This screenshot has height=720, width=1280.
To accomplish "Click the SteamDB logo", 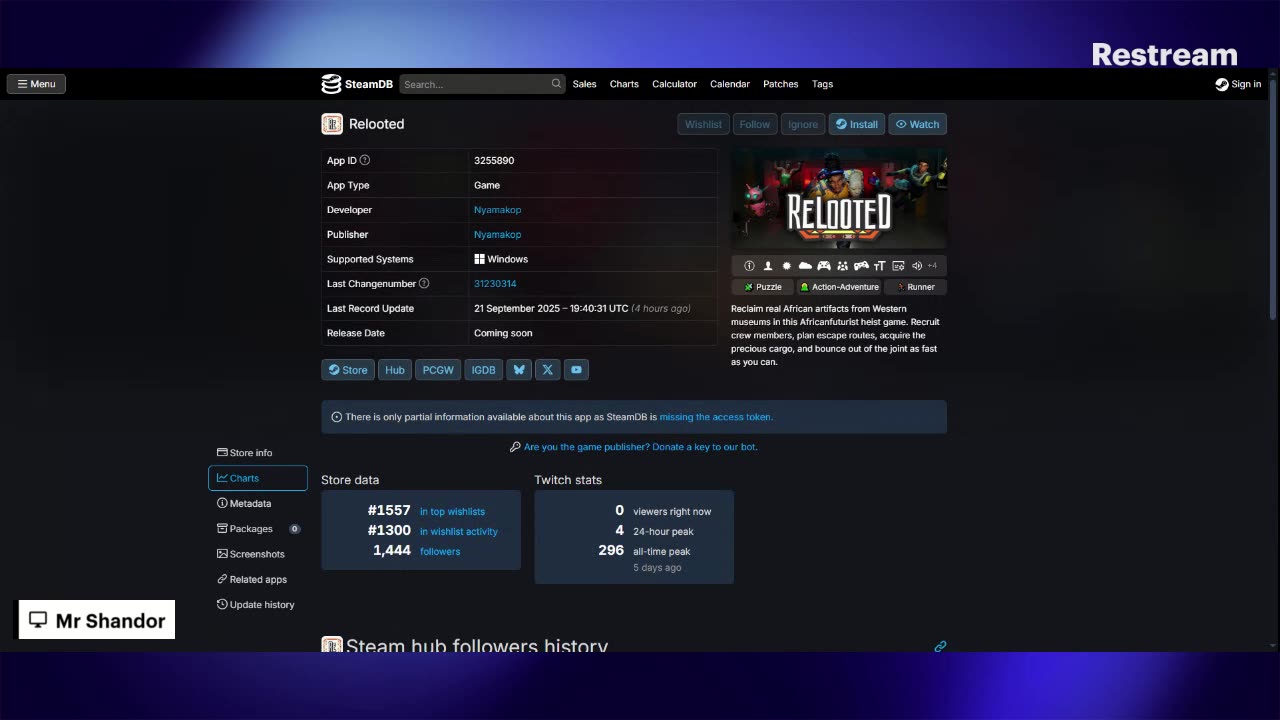I will (357, 84).
